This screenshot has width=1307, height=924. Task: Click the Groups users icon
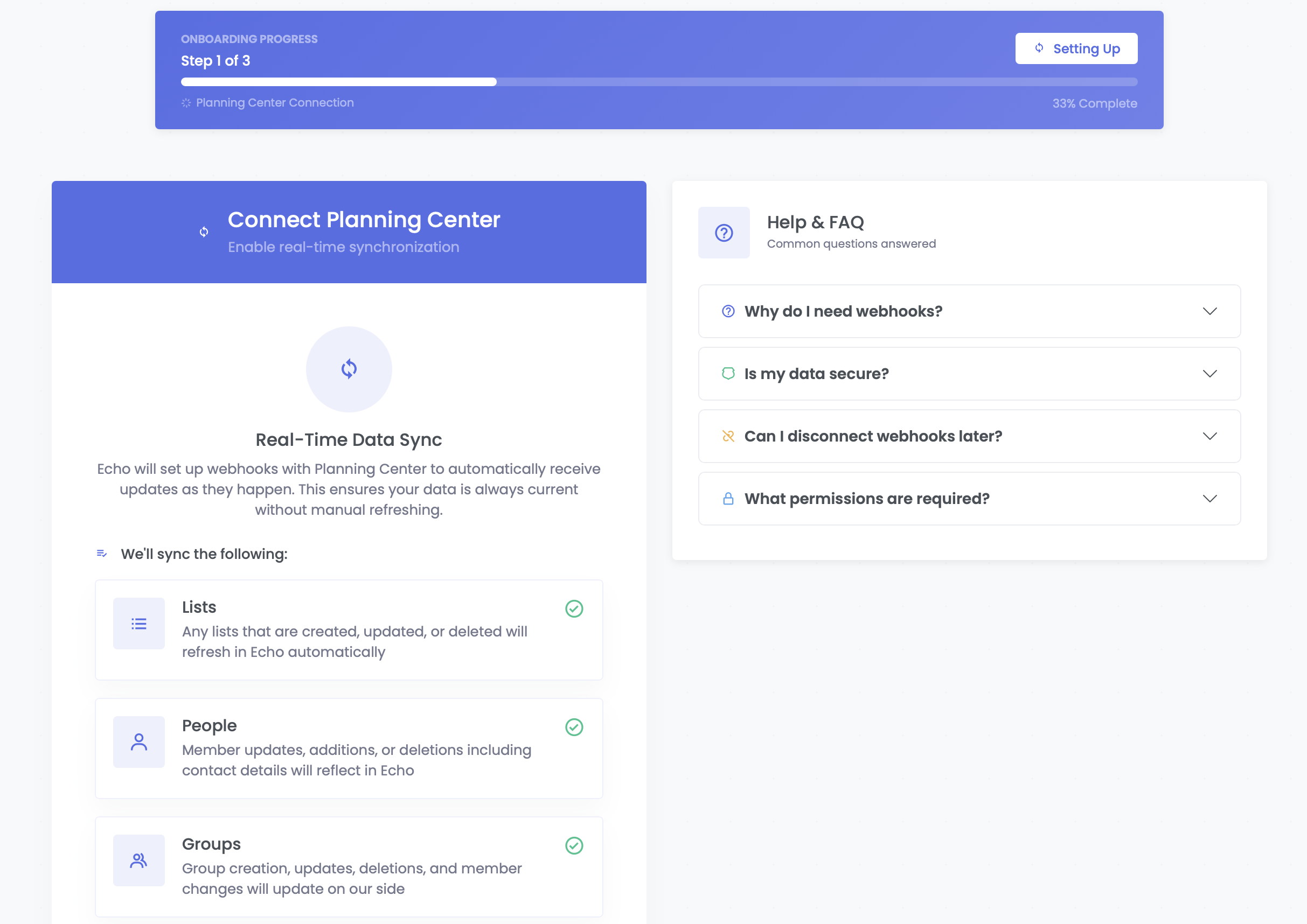click(x=139, y=860)
